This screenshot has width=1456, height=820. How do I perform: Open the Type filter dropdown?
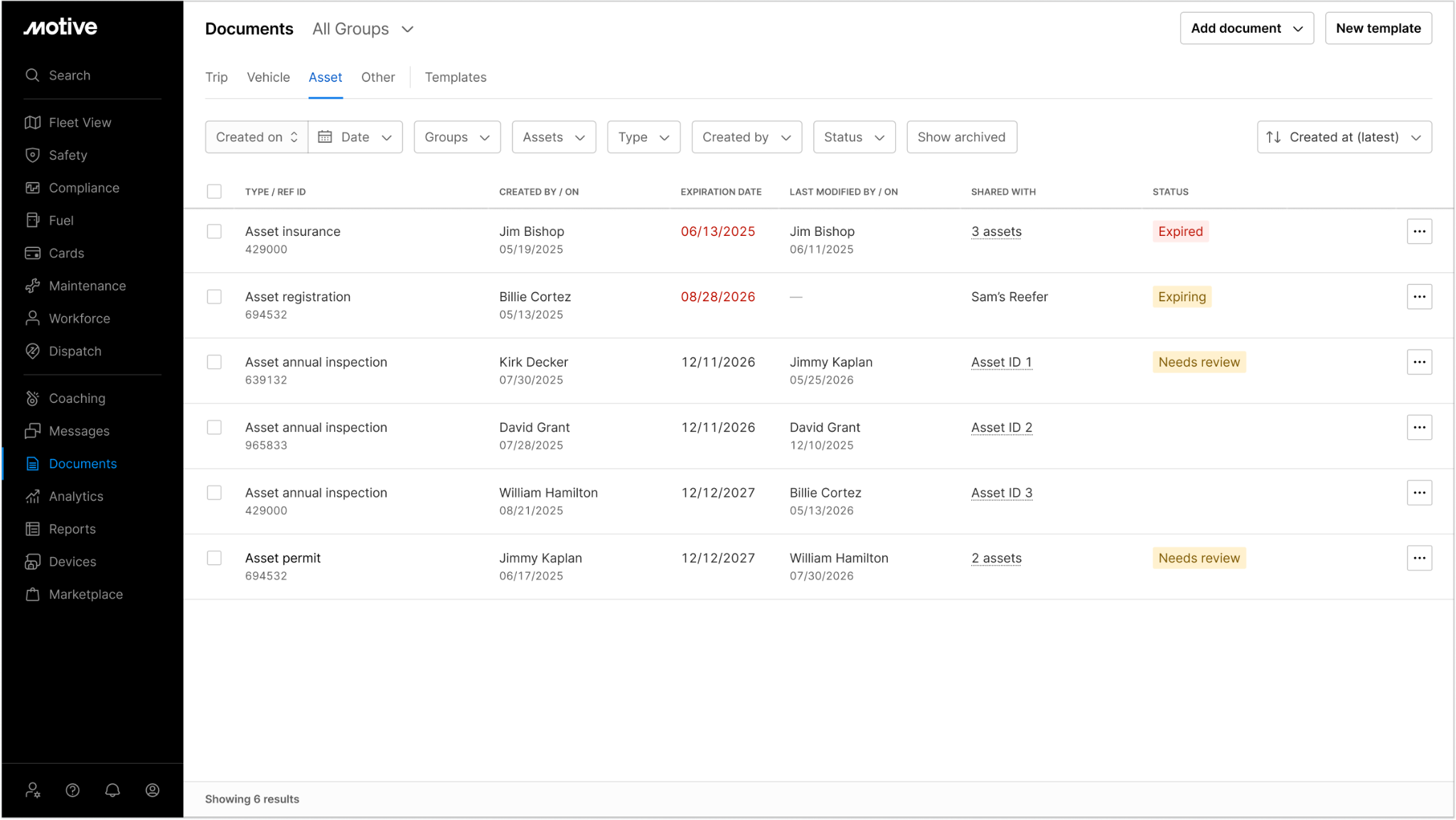click(x=643, y=137)
